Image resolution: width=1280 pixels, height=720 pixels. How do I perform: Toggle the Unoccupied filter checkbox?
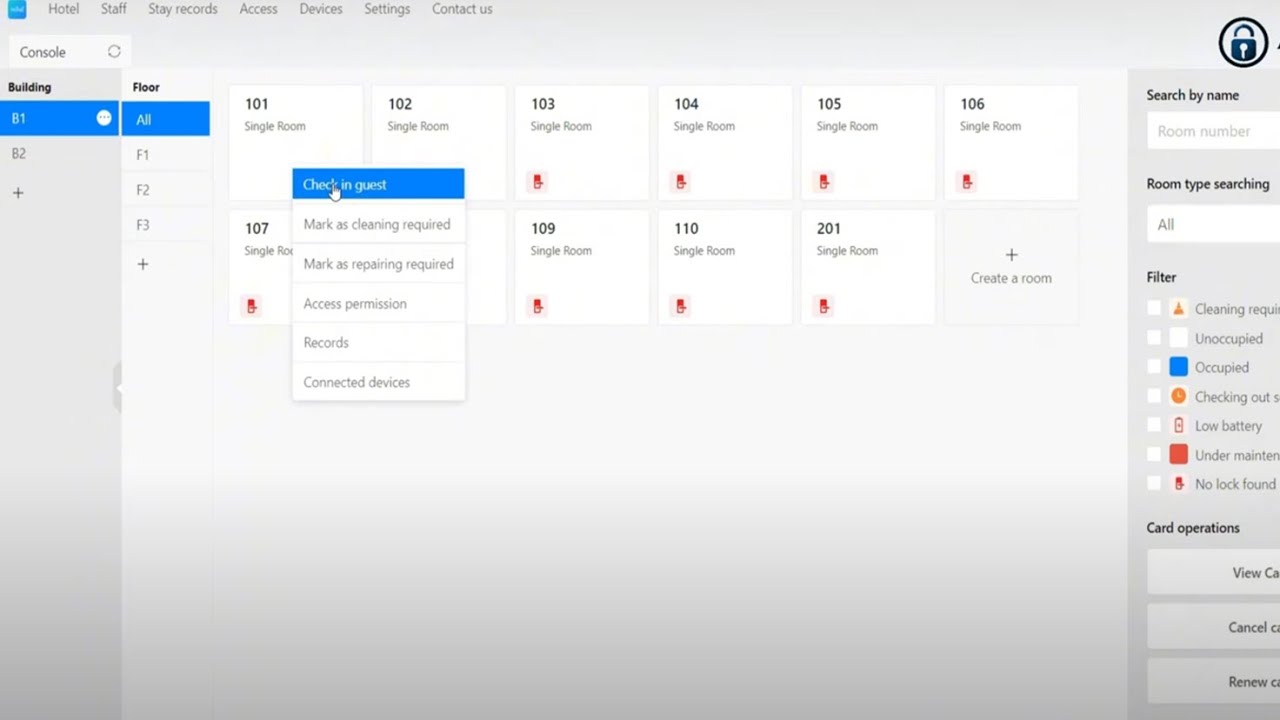1154,338
